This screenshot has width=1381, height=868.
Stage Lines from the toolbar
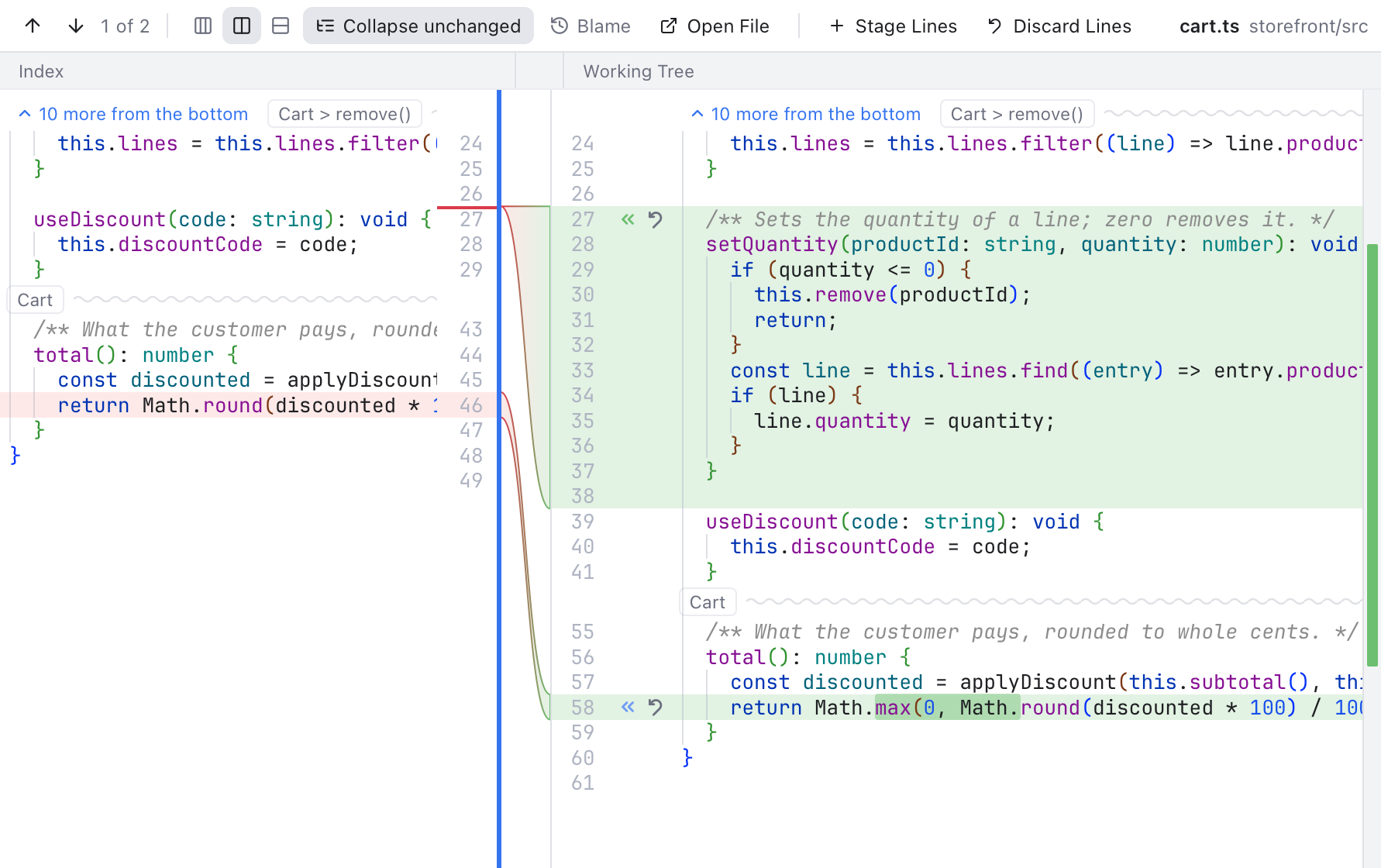click(x=893, y=26)
